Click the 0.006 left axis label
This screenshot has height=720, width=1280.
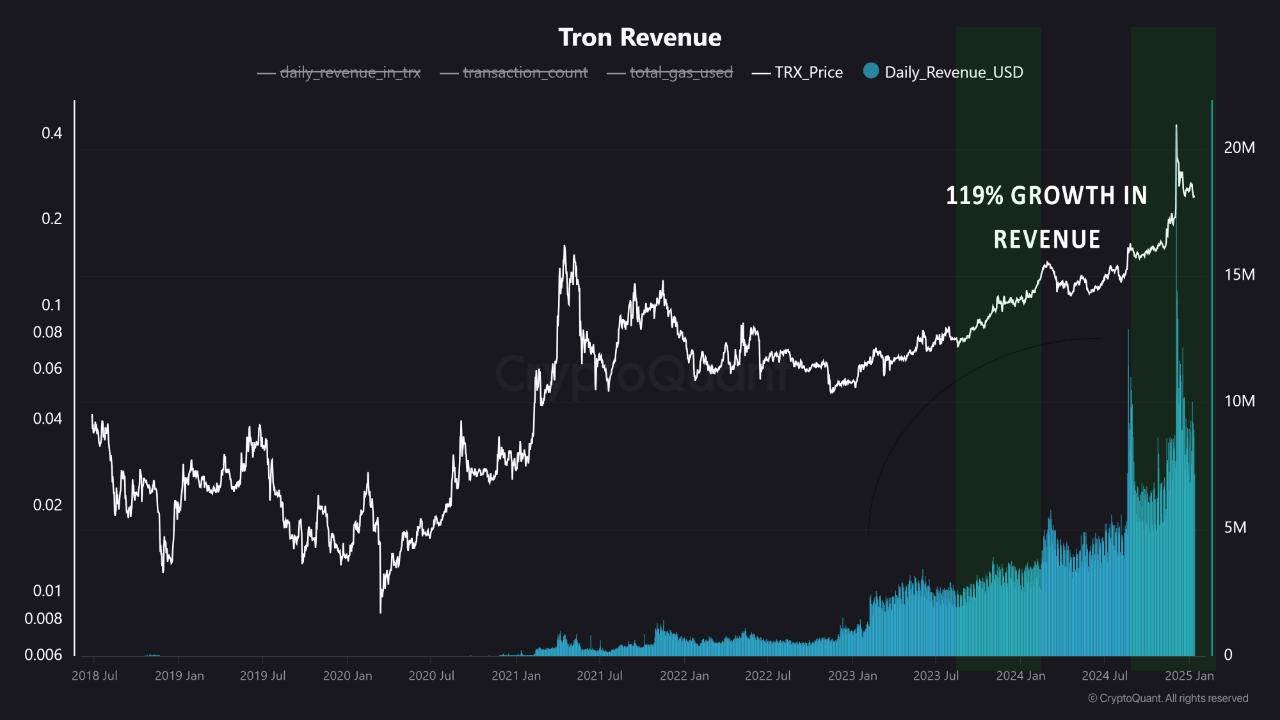[44, 655]
